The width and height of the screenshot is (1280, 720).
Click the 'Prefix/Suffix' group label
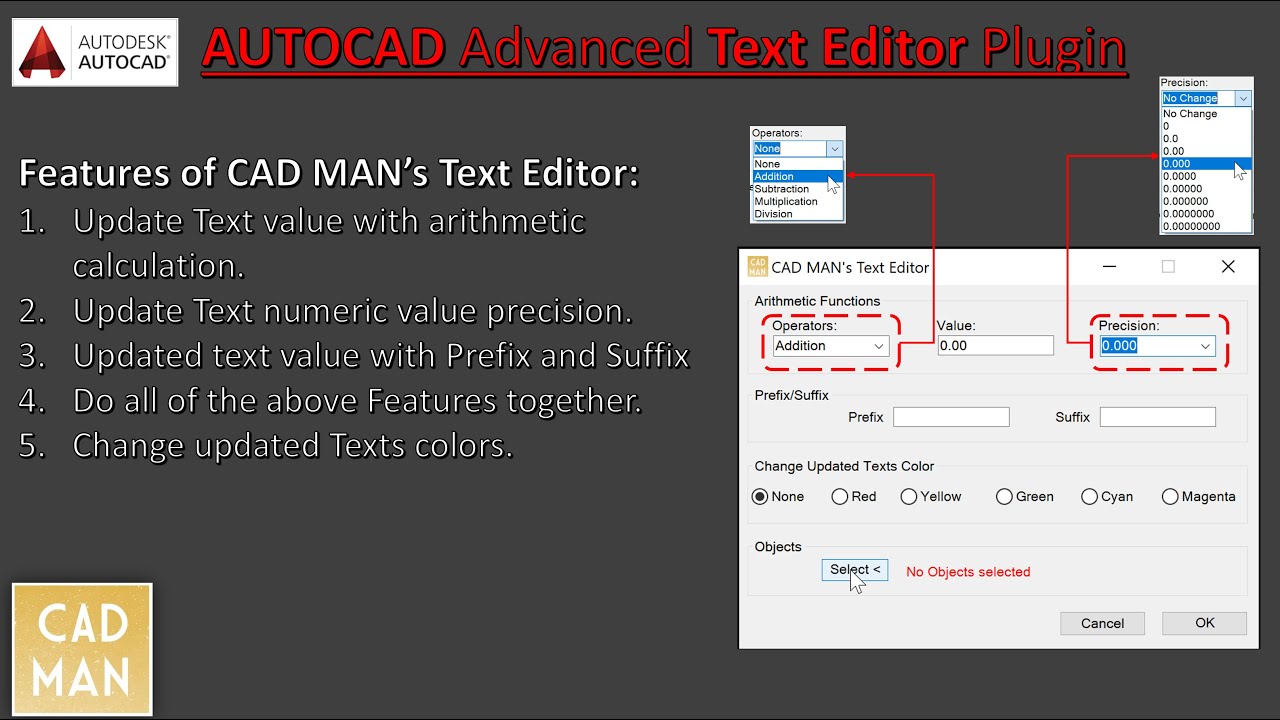[x=792, y=395]
